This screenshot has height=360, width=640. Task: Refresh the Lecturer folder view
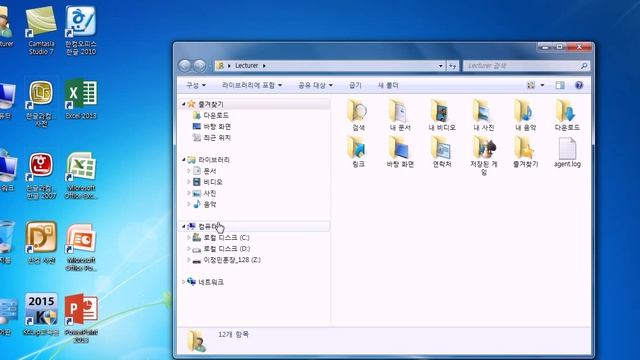(452, 66)
